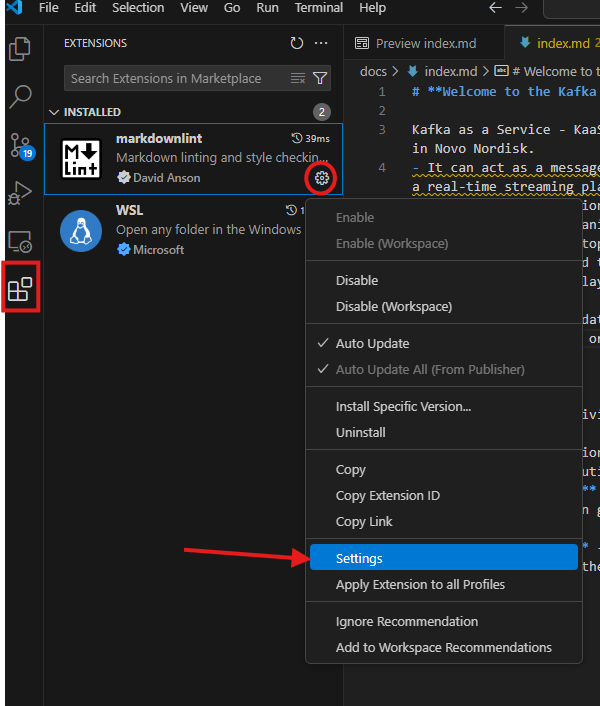Navigate forward with the right arrow
This screenshot has height=706, width=600.
(x=521, y=8)
